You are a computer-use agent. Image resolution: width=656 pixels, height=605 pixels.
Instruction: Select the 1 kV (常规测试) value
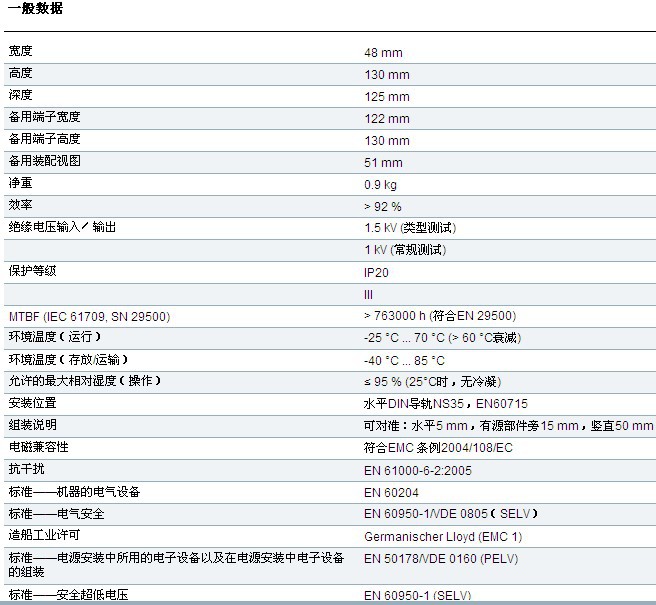click(404, 250)
